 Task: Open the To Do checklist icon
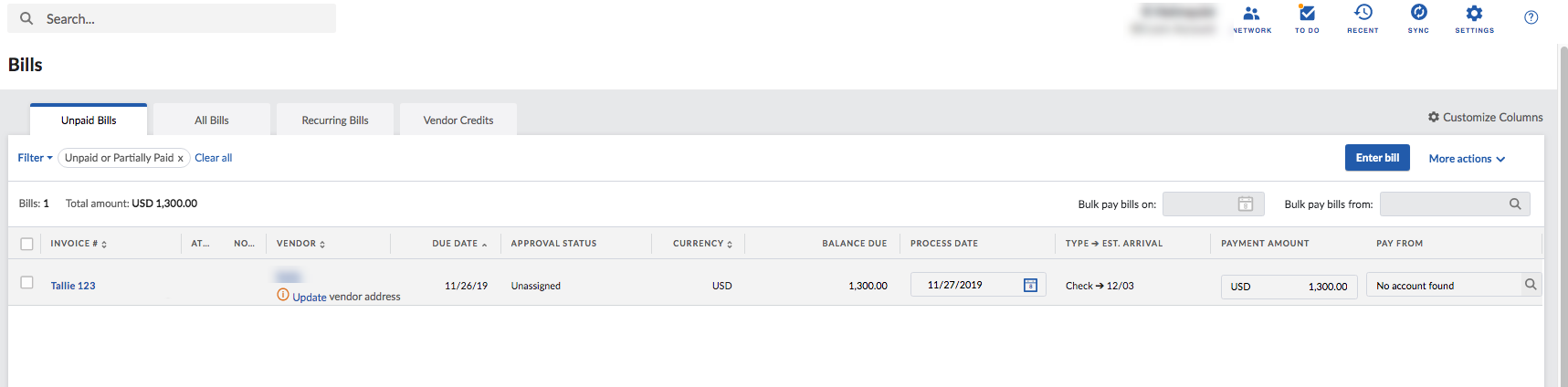pyautogui.click(x=1307, y=14)
